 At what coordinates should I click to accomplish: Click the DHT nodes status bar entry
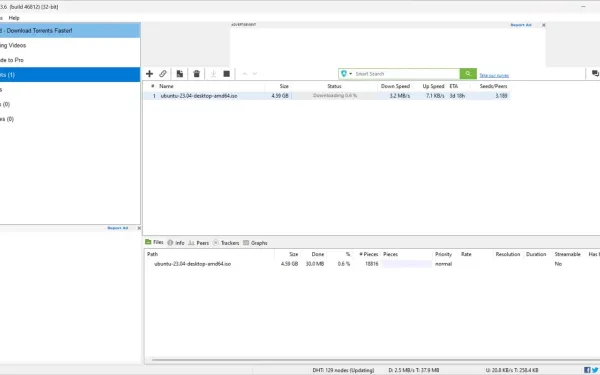coord(343,370)
